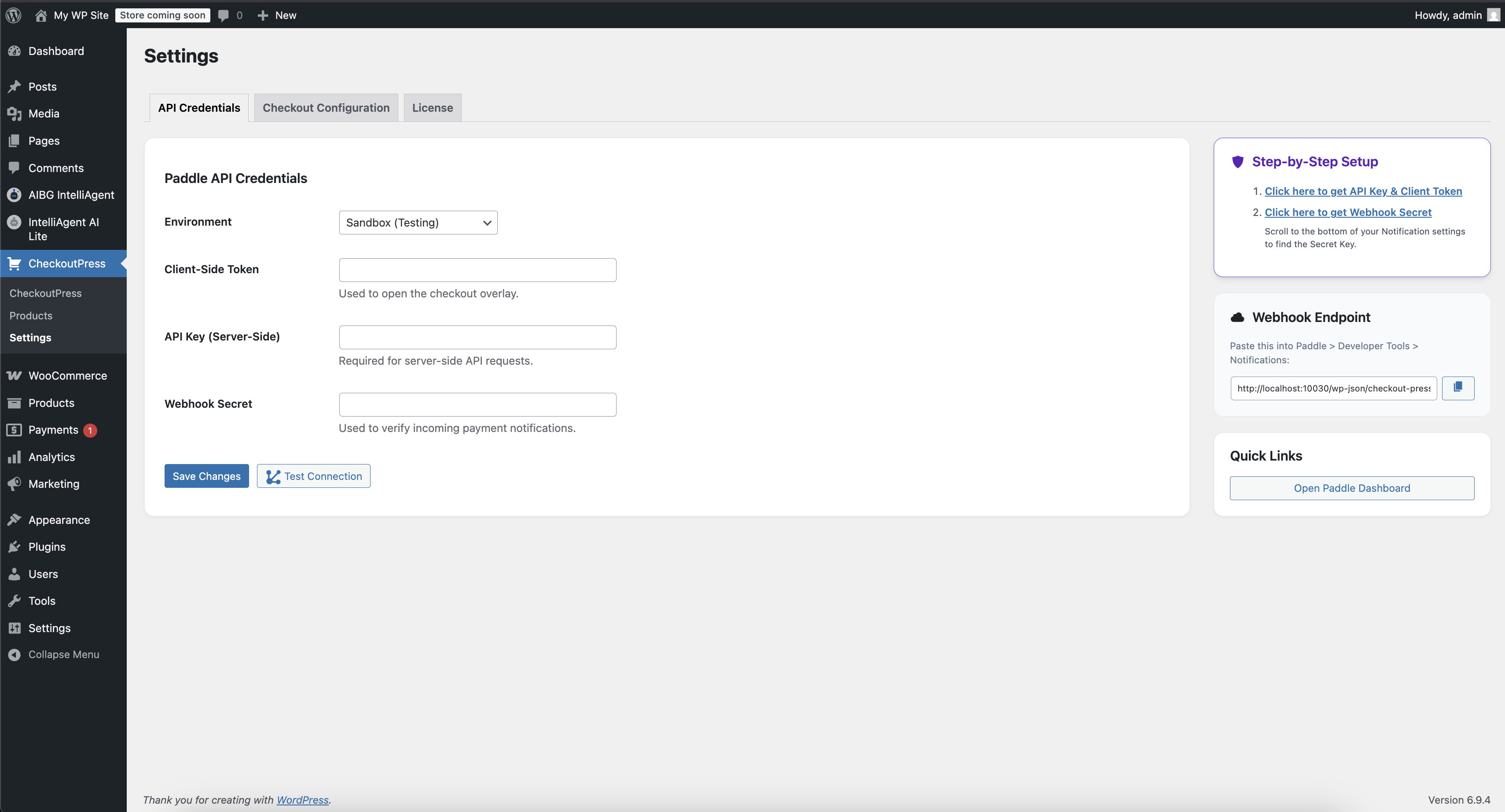Switch to the API Credentials tab

(199, 107)
